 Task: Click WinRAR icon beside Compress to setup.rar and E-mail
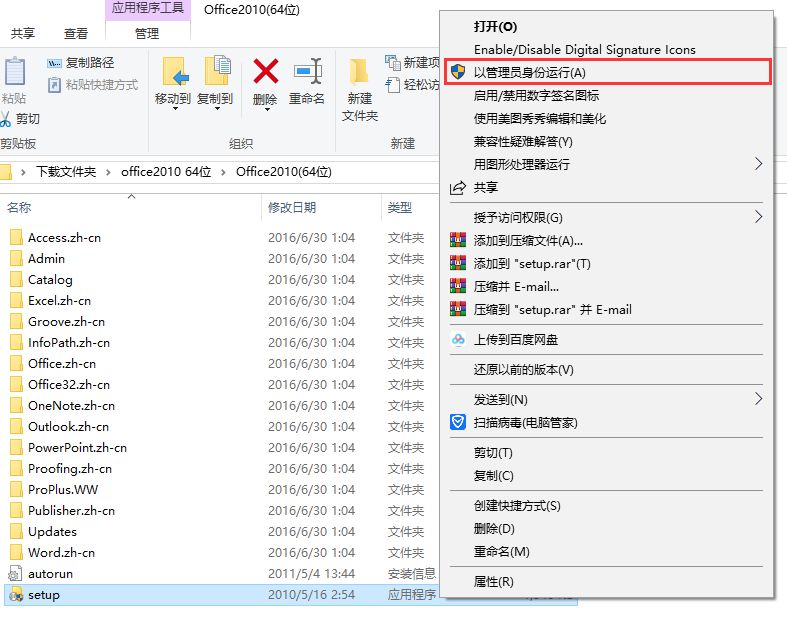pos(458,309)
